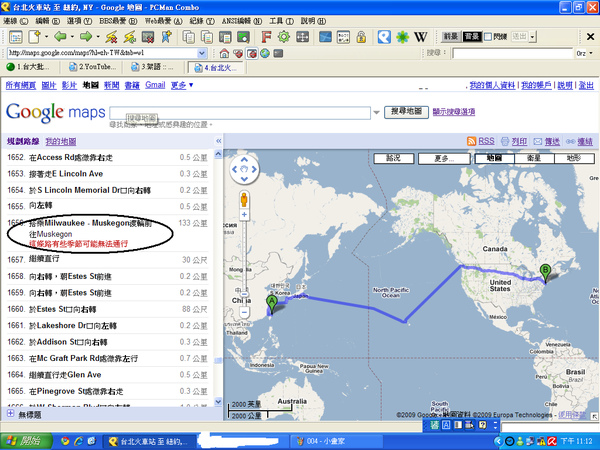This screenshot has width=600, height=450.
Task: Select the 背景 background color button
Action: [x=472, y=37]
